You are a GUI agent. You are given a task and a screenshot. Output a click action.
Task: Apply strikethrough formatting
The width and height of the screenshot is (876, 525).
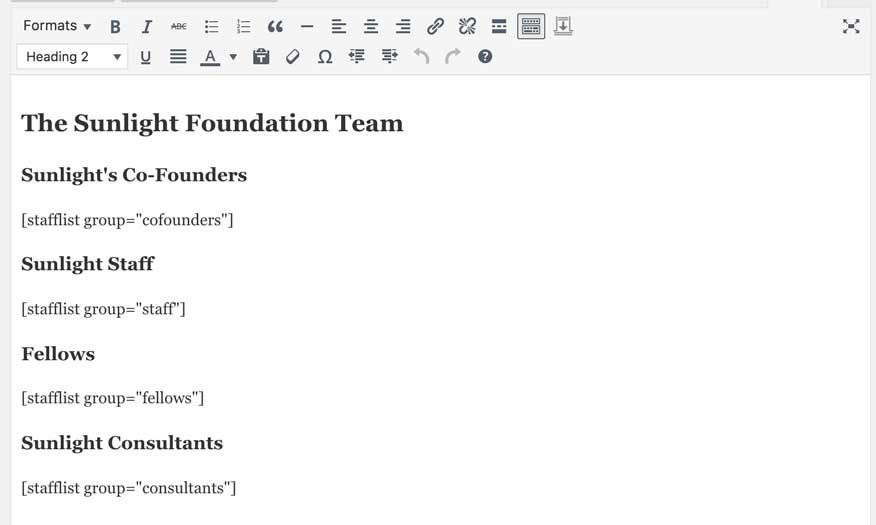(179, 26)
